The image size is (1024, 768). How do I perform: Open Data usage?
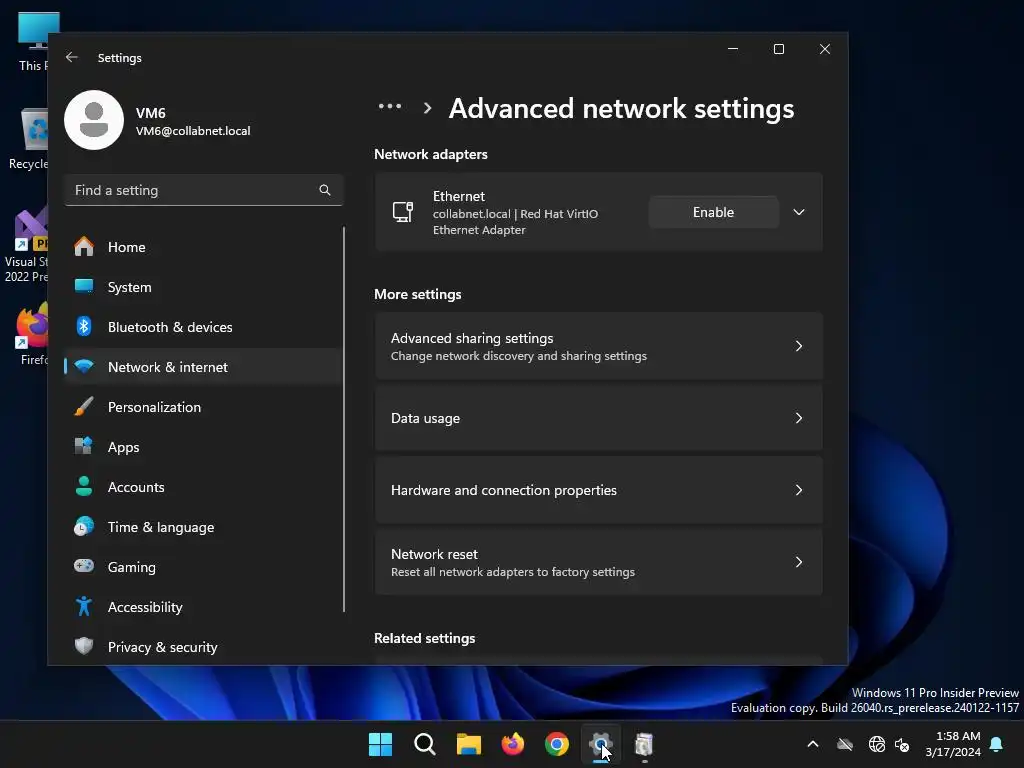(x=598, y=418)
